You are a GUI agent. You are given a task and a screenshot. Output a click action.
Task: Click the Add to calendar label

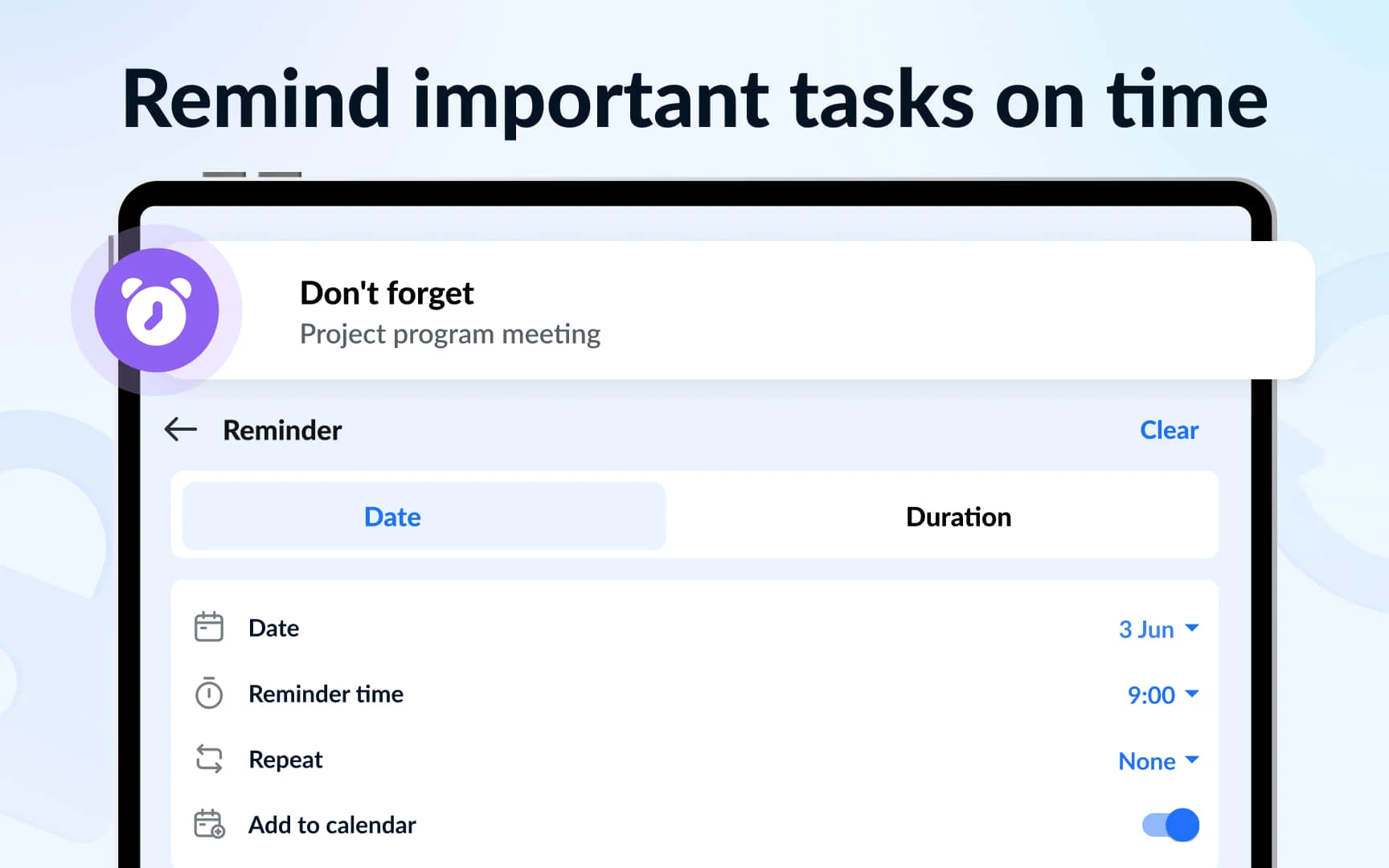[332, 825]
